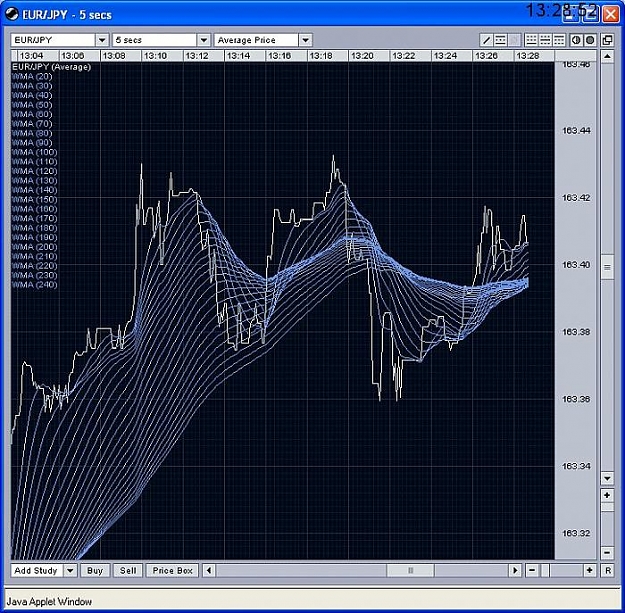Click the vertical price zoom slider handle

tap(607, 507)
